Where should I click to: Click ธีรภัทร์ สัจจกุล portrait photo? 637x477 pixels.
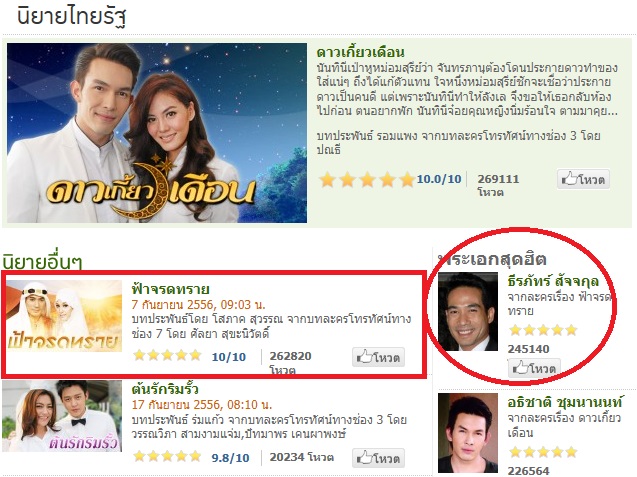pos(468,312)
